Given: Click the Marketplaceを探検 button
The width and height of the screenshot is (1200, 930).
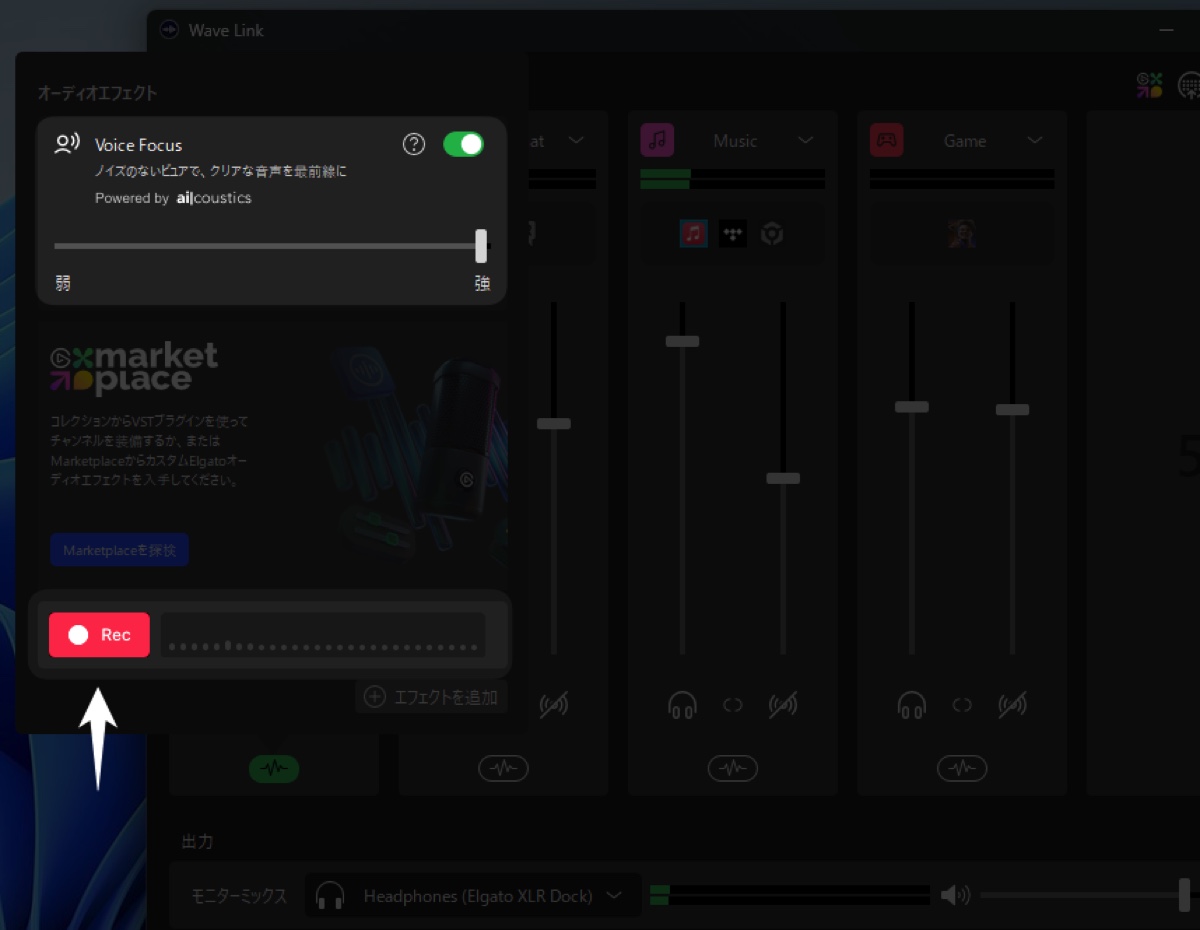Looking at the screenshot, I should pyautogui.click(x=119, y=550).
